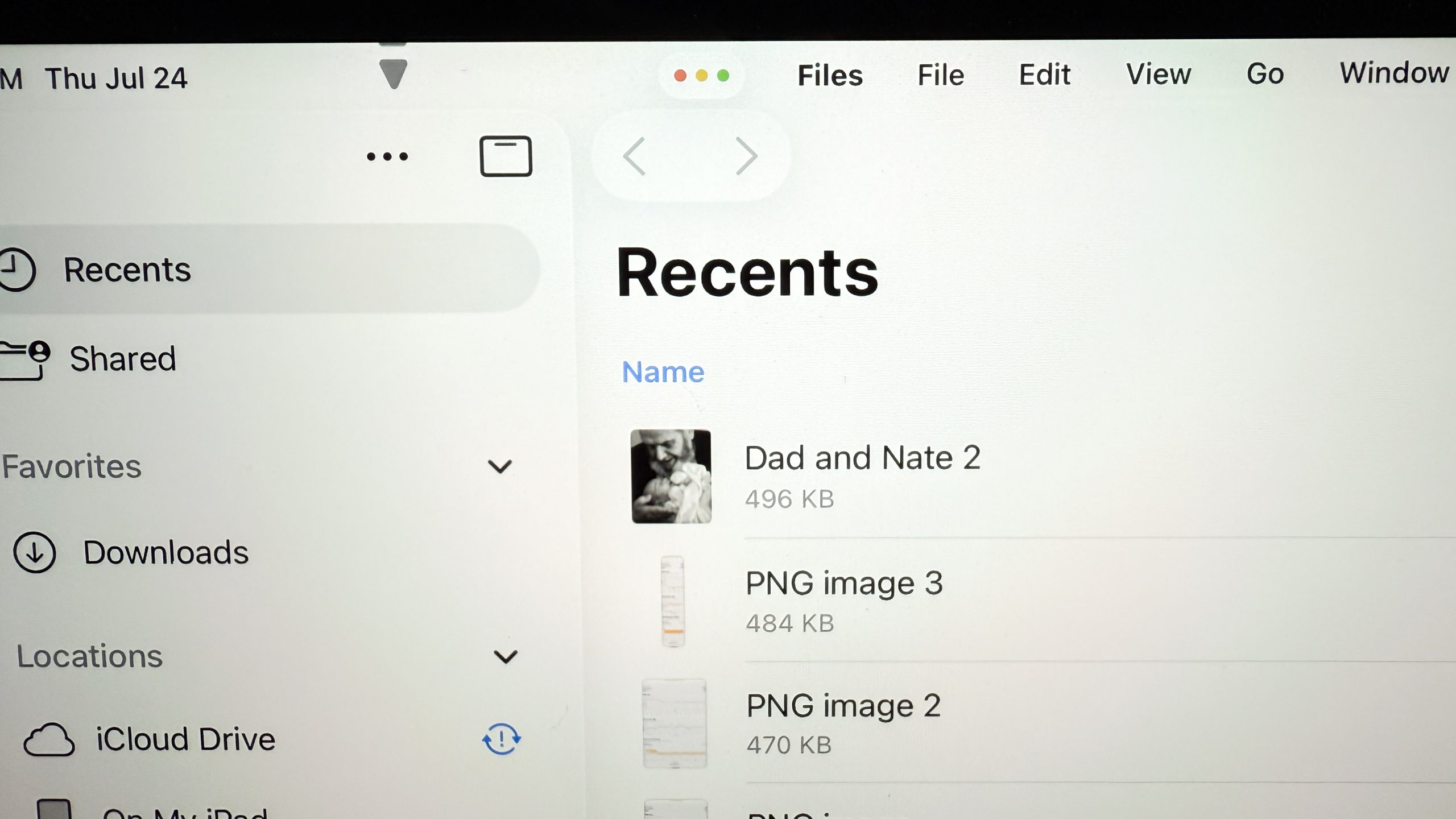Screen dimensions: 1456x819
Task: Click the yellow traffic light dot
Action: pos(702,75)
